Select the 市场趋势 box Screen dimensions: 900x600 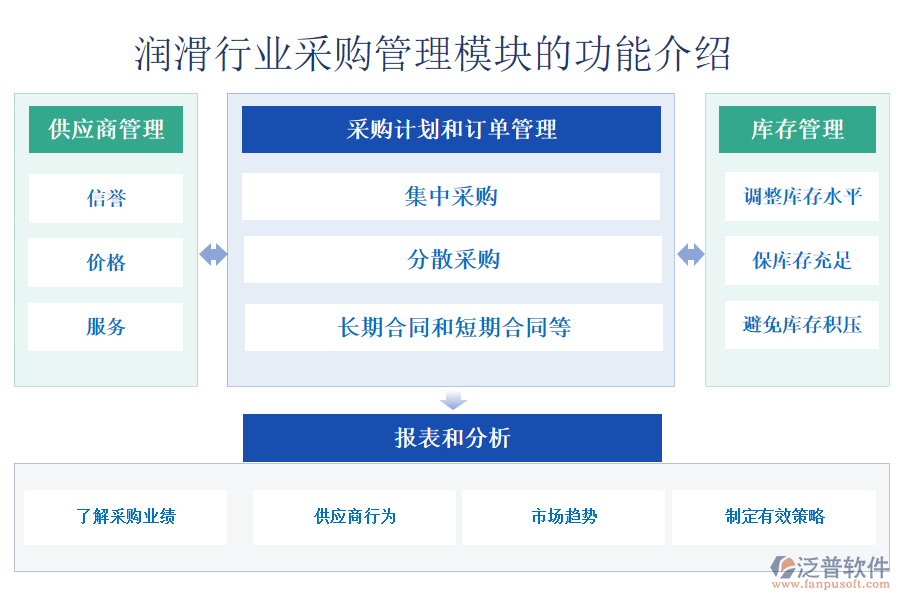[564, 517]
